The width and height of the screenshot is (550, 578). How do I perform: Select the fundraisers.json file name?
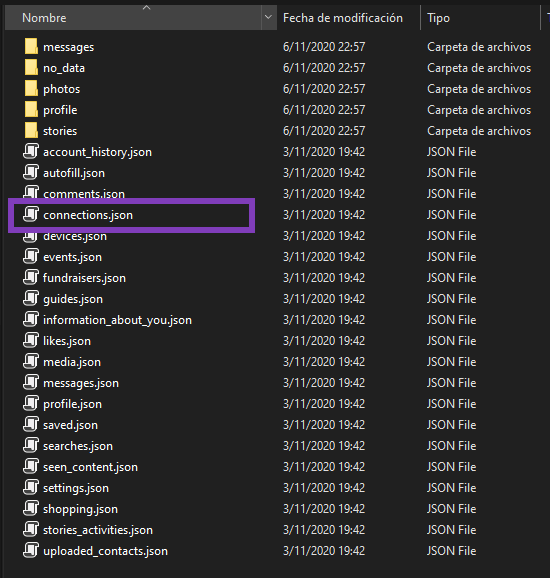[x=84, y=278]
